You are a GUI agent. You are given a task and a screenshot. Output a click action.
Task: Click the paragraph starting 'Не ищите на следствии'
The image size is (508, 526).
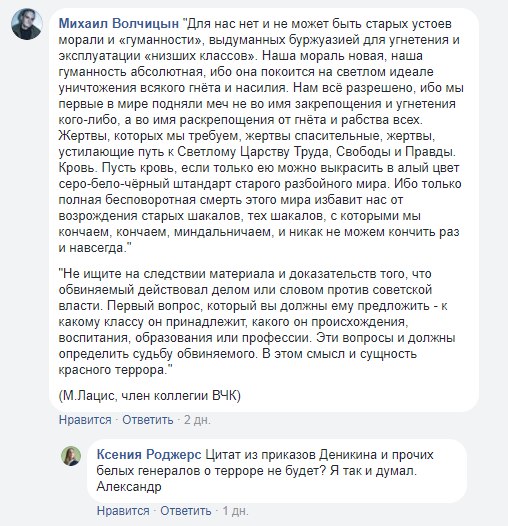257,322
